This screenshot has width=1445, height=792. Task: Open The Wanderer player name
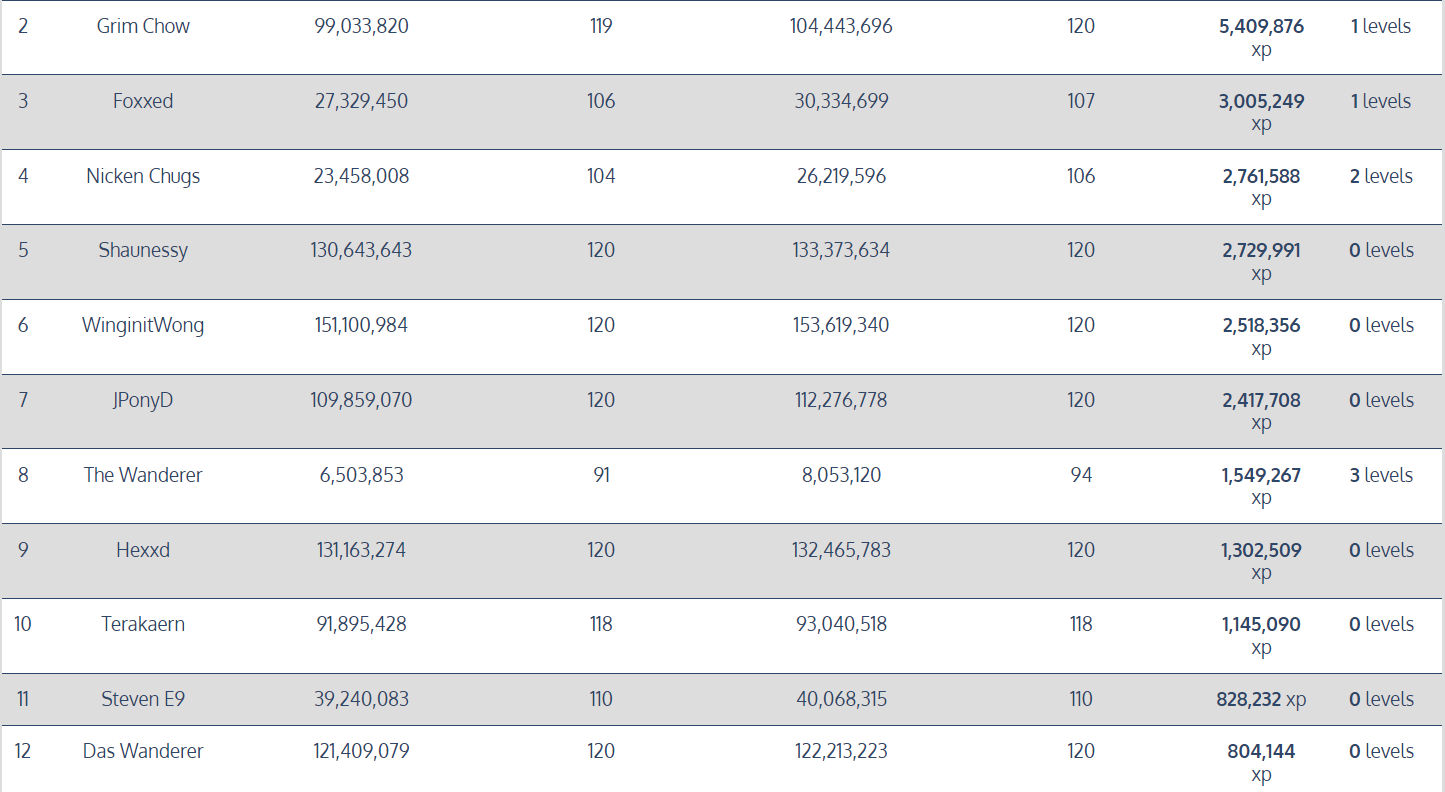click(x=143, y=475)
